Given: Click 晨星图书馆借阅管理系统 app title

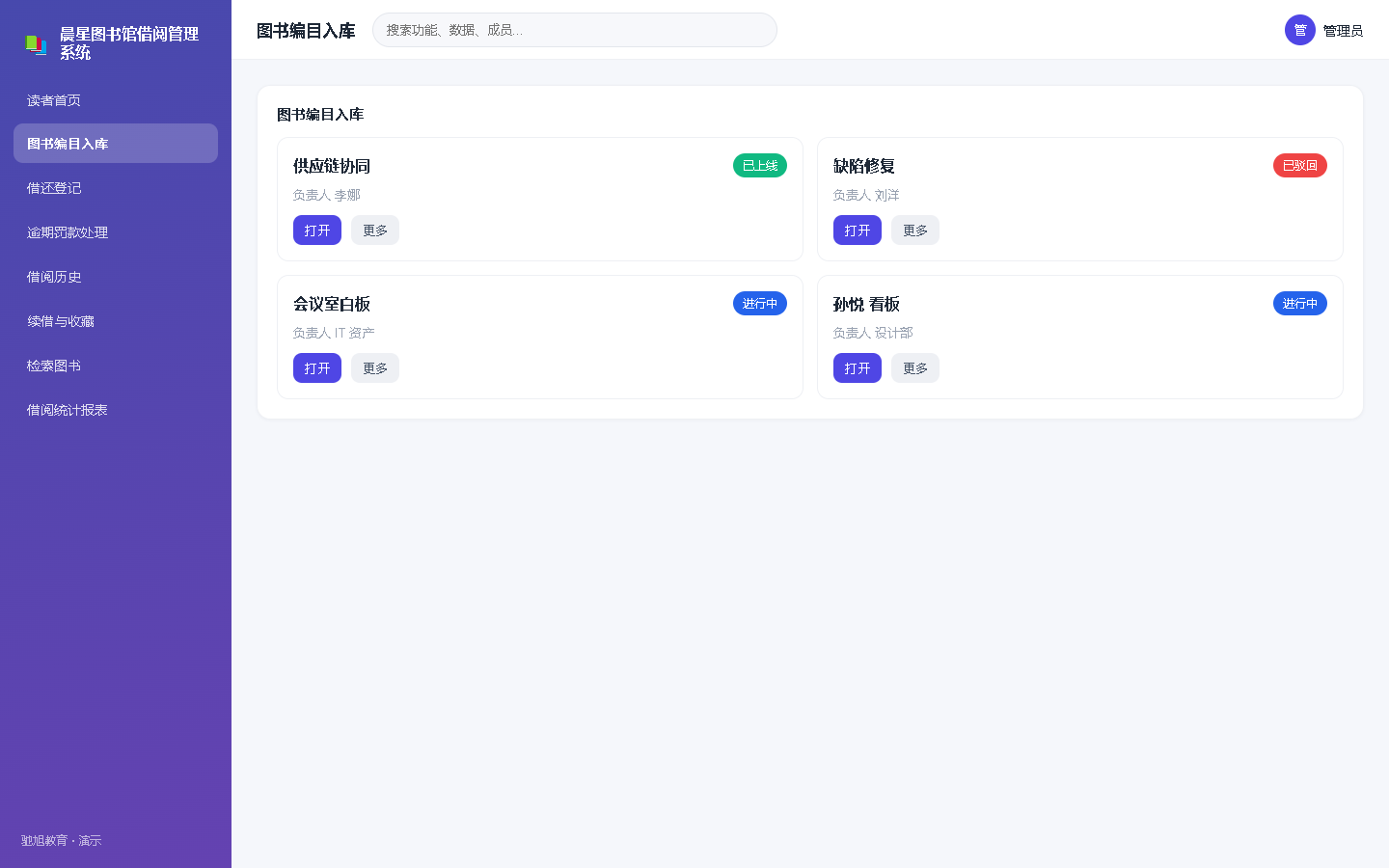Looking at the screenshot, I should coord(129,43).
